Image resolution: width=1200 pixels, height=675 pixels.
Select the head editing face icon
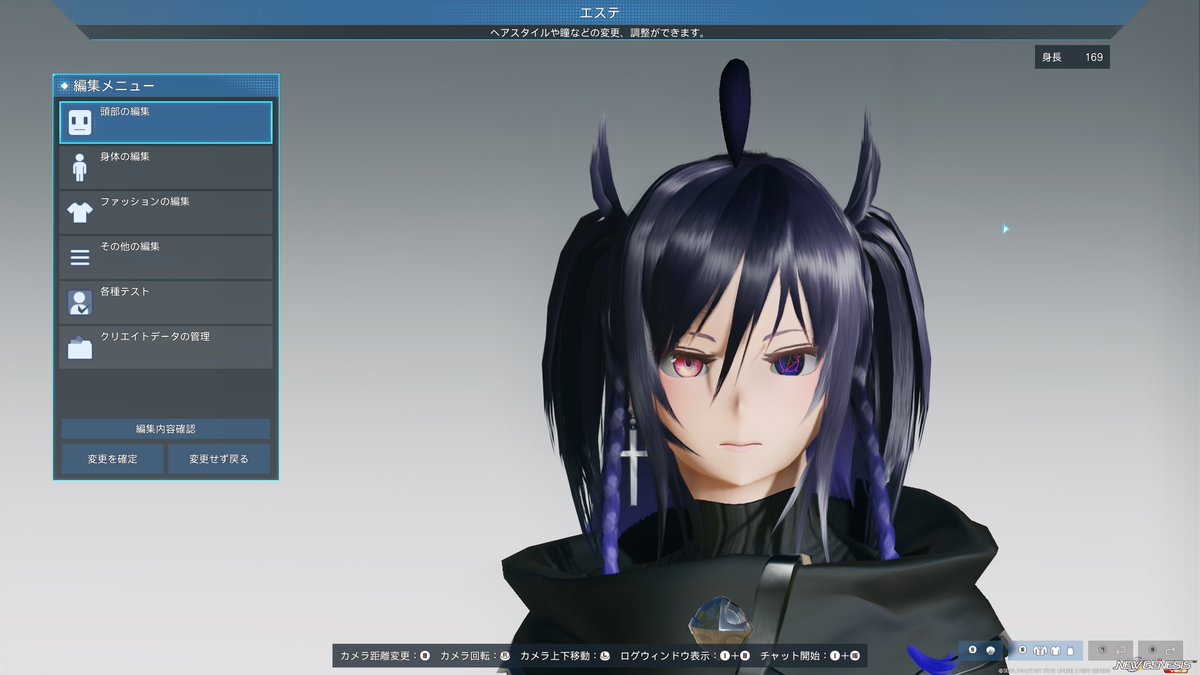tap(80, 123)
